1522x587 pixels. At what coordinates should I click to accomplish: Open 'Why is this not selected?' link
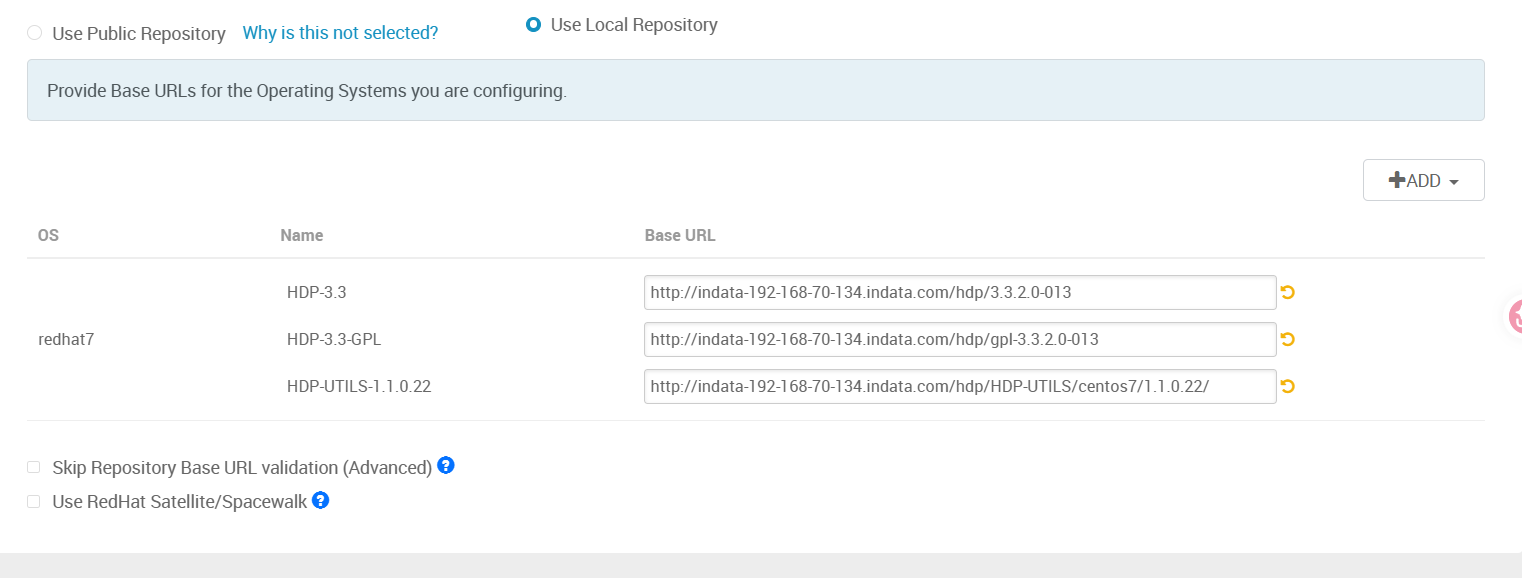(x=340, y=33)
